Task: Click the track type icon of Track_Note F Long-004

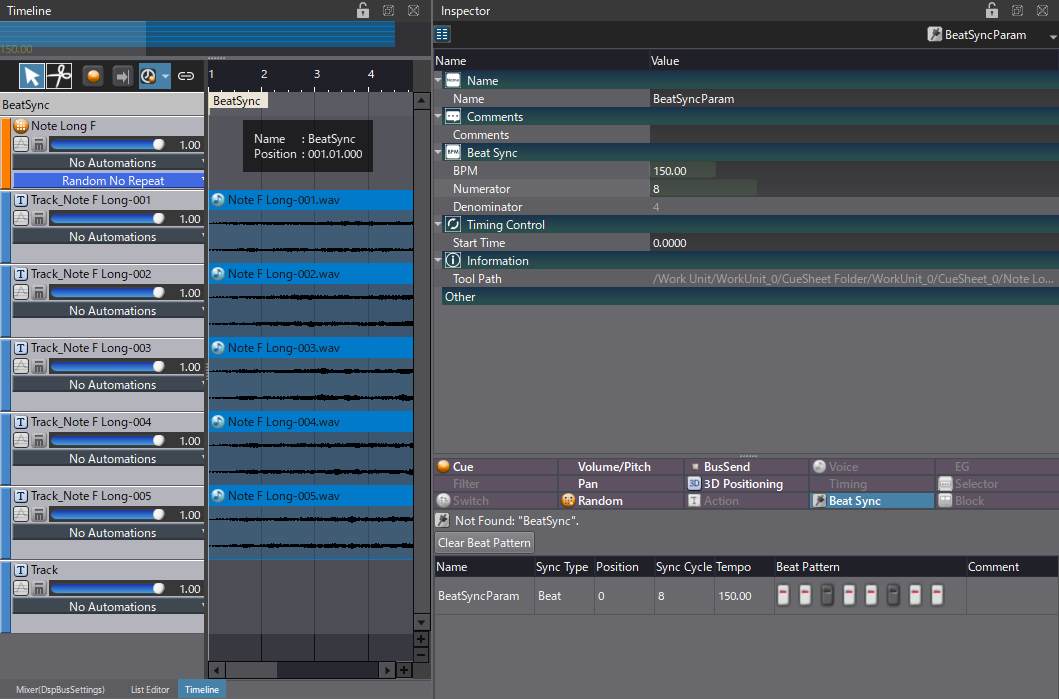Action: [x=21, y=422]
